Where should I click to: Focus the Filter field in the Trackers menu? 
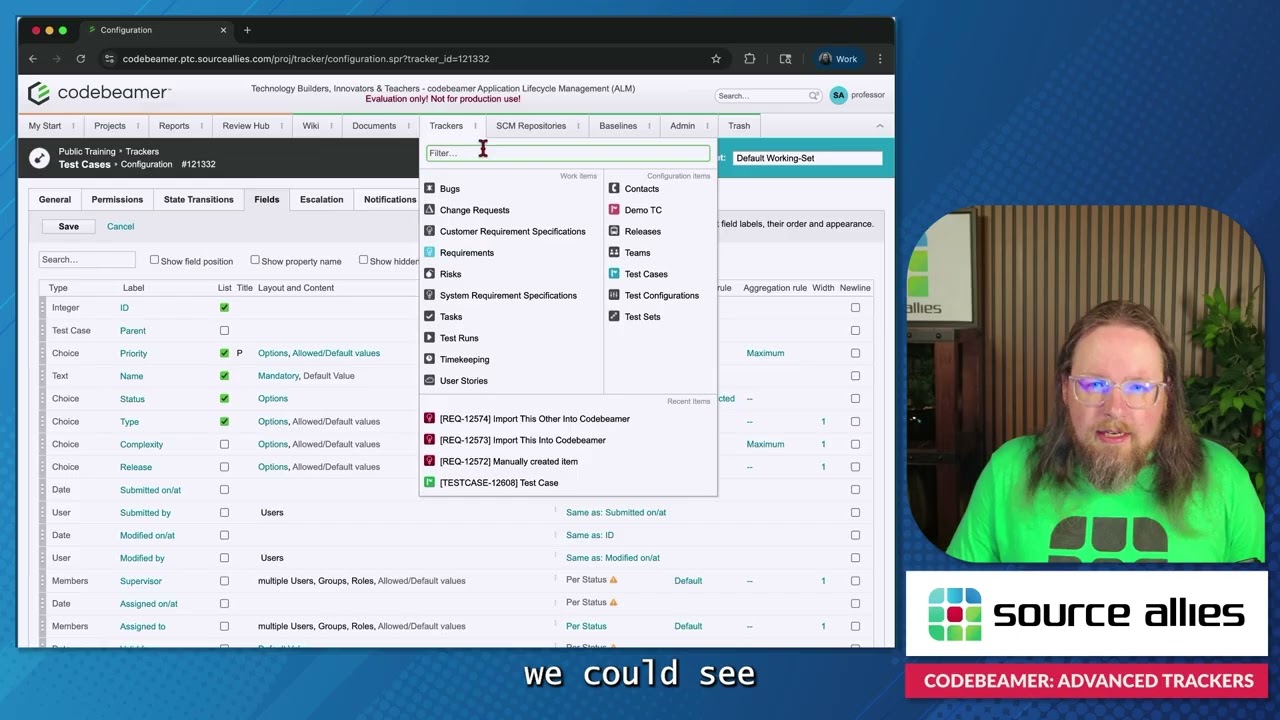point(568,153)
